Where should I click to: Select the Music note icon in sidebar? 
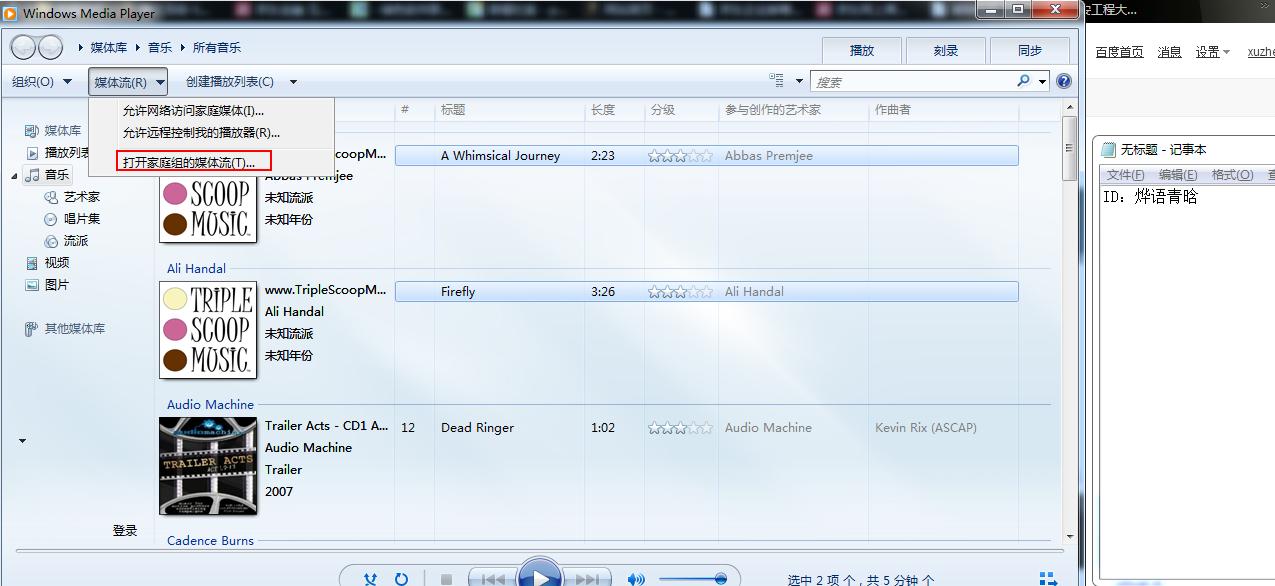[32, 175]
